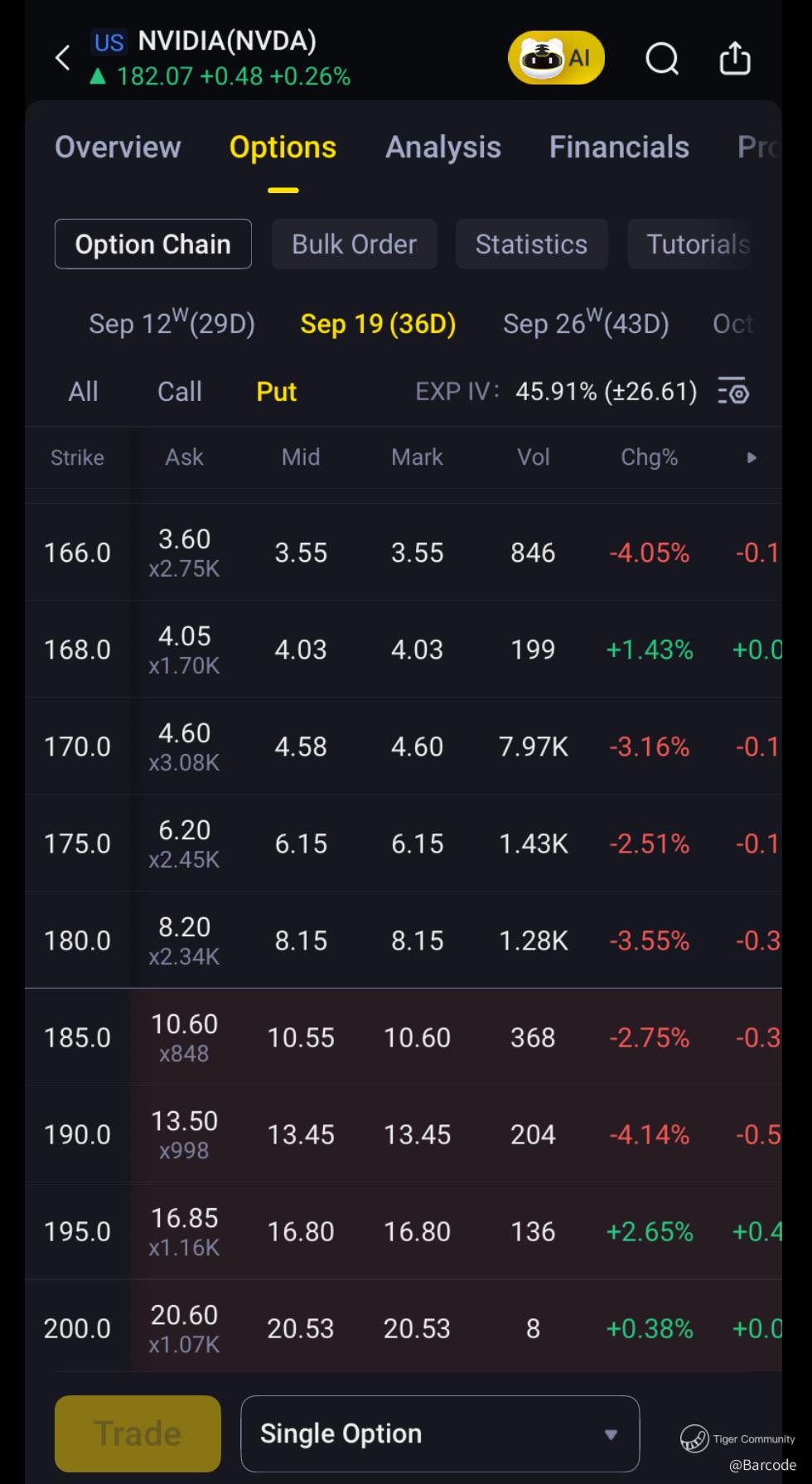Open the Statistics view

pyautogui.click(x=531, y=244)
